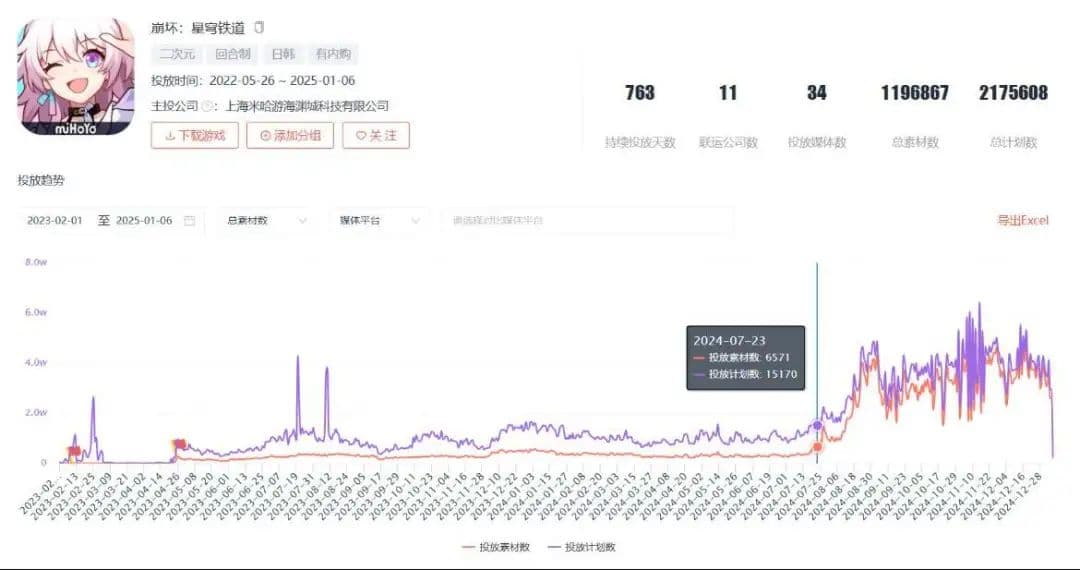Open the calendar icon in date range
Screen dimensions: 1080x570
(x=190, y=220)
